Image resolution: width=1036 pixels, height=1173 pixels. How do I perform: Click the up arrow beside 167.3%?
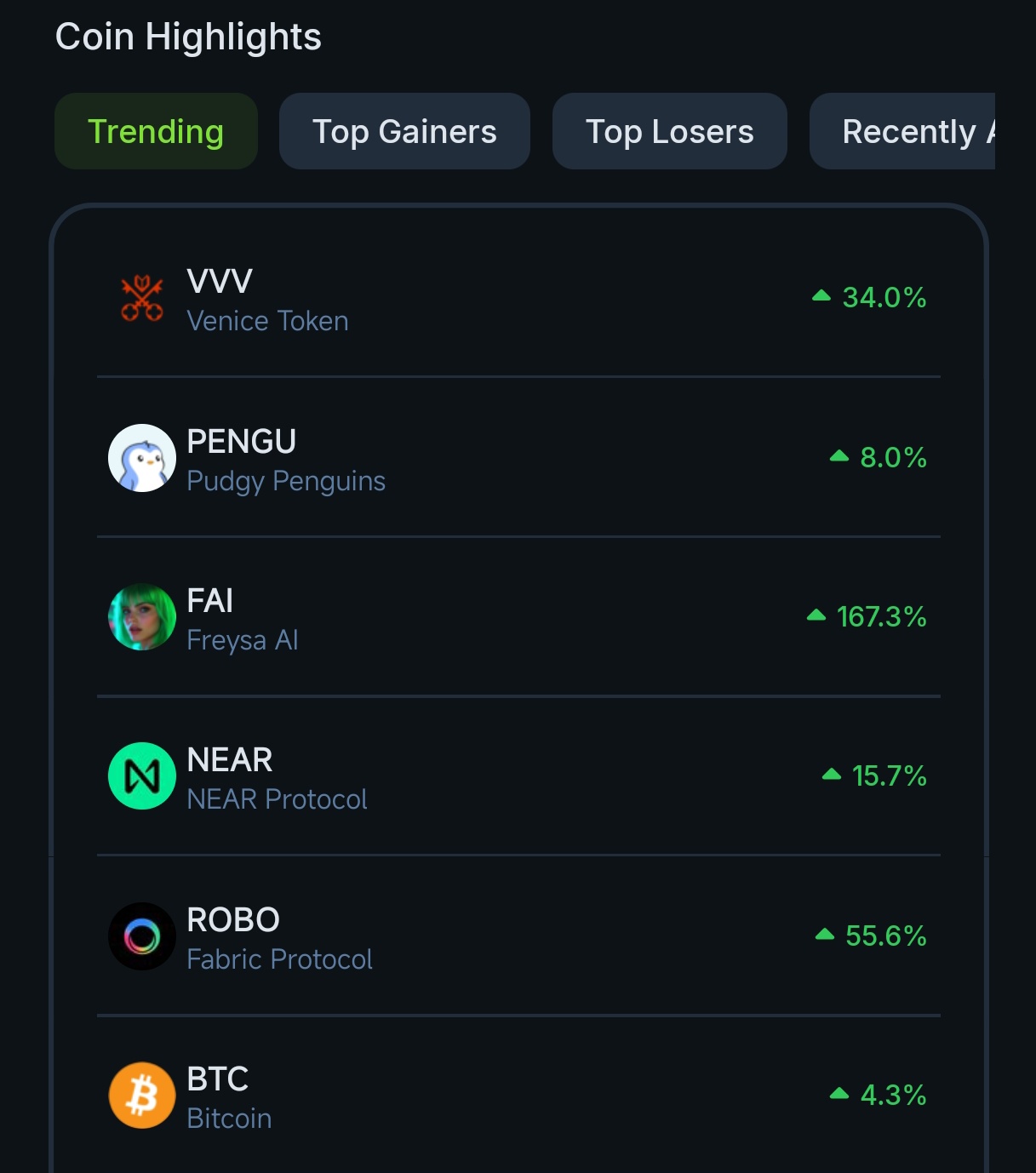(816, 615)
